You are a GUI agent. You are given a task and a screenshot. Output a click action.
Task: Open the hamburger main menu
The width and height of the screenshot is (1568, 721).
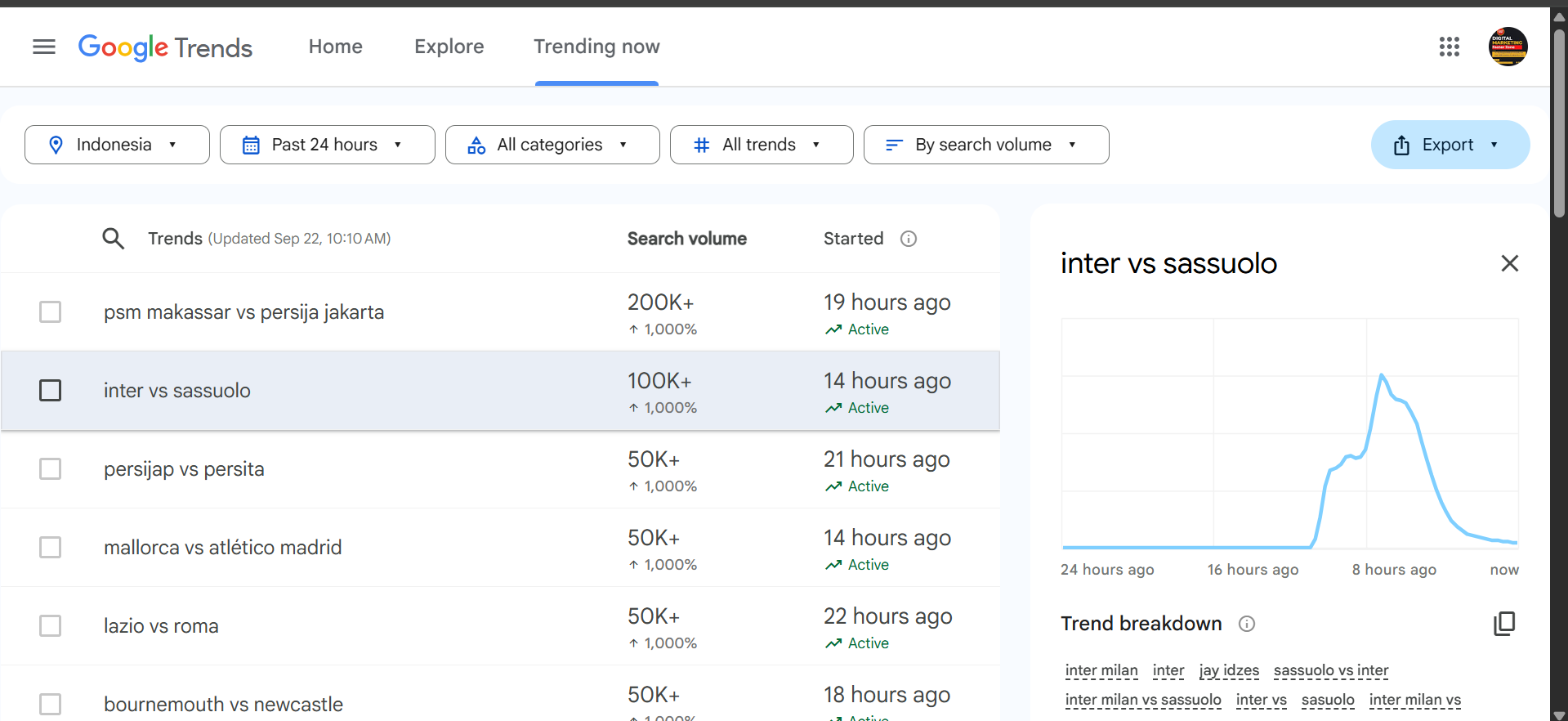[44, 47]
